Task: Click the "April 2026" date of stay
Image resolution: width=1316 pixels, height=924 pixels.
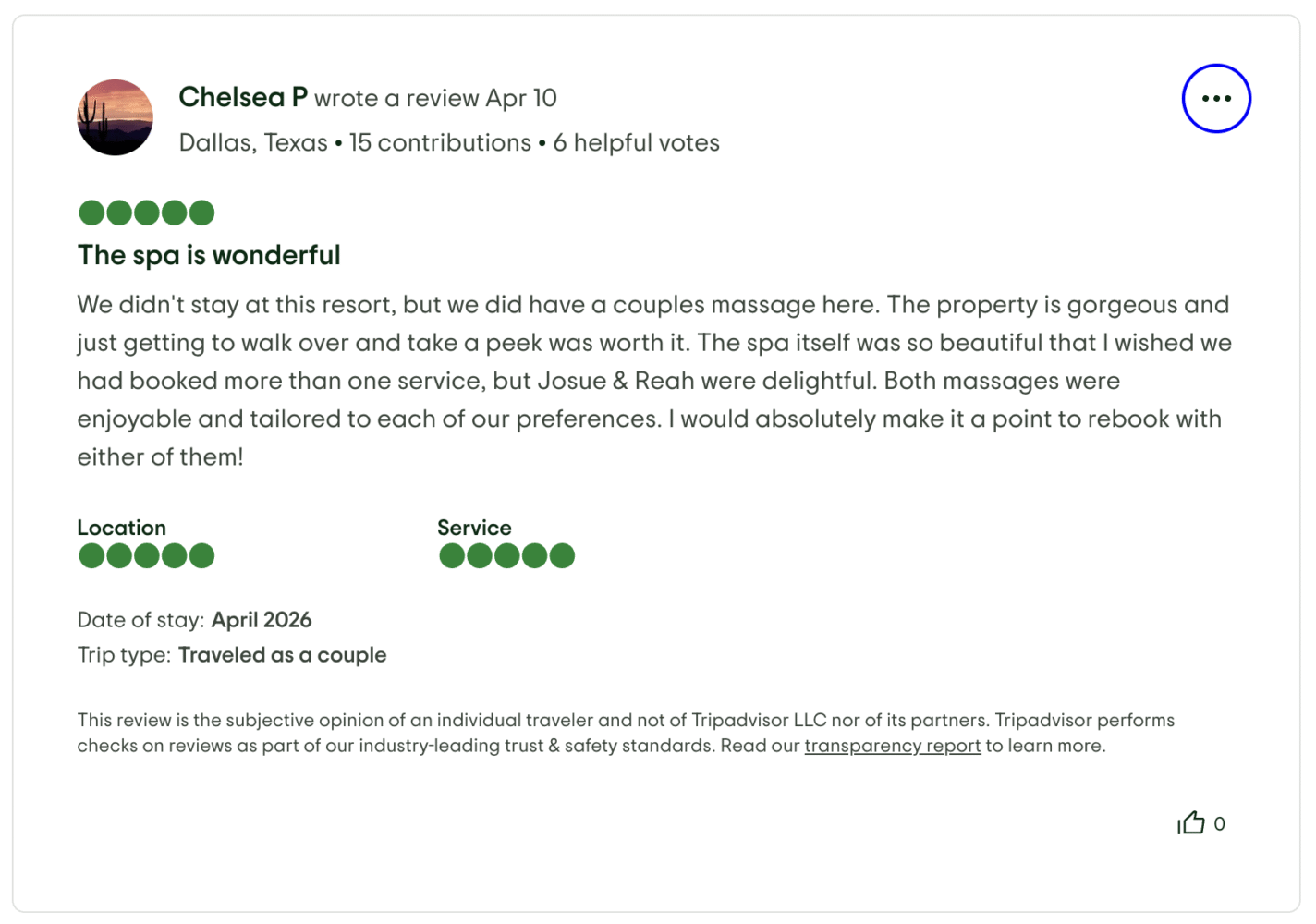Action: [262, 620]
